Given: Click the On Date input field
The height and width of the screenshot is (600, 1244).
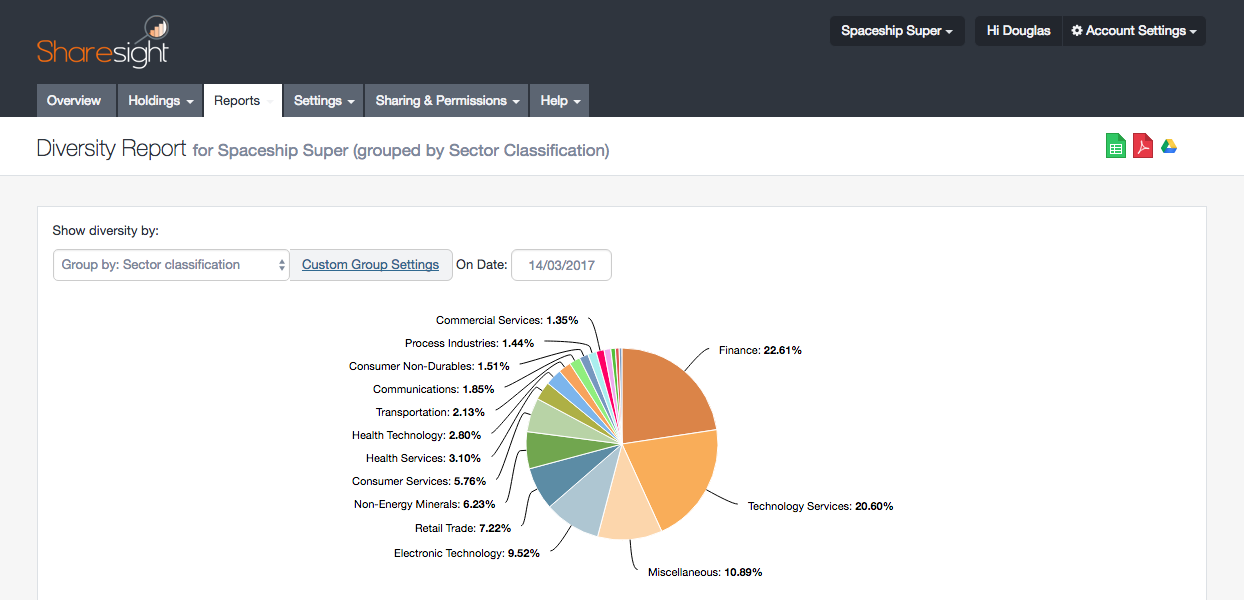Looking at the screenshot, I should coord(561,265).
